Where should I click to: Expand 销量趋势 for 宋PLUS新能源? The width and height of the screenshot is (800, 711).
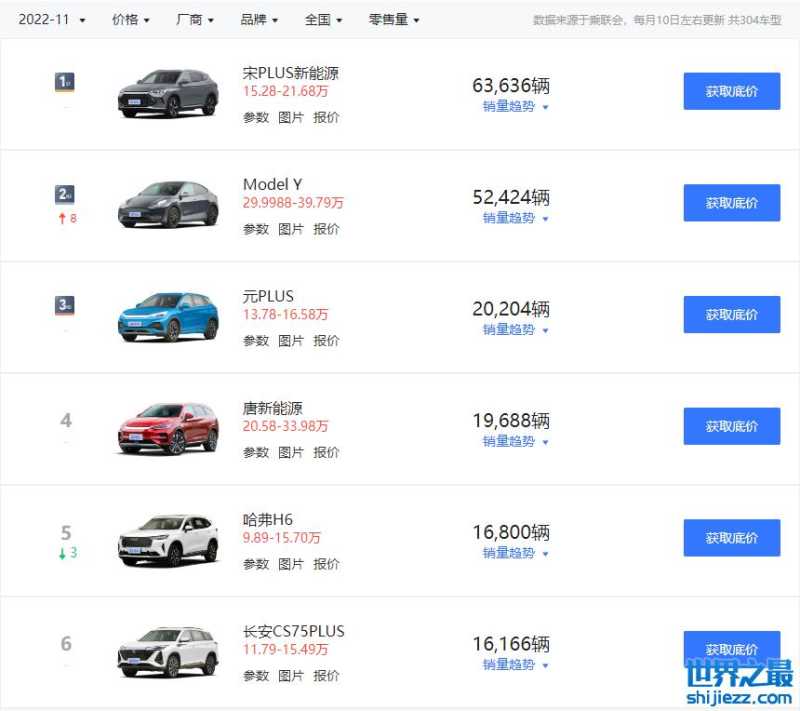pos(516,106)
